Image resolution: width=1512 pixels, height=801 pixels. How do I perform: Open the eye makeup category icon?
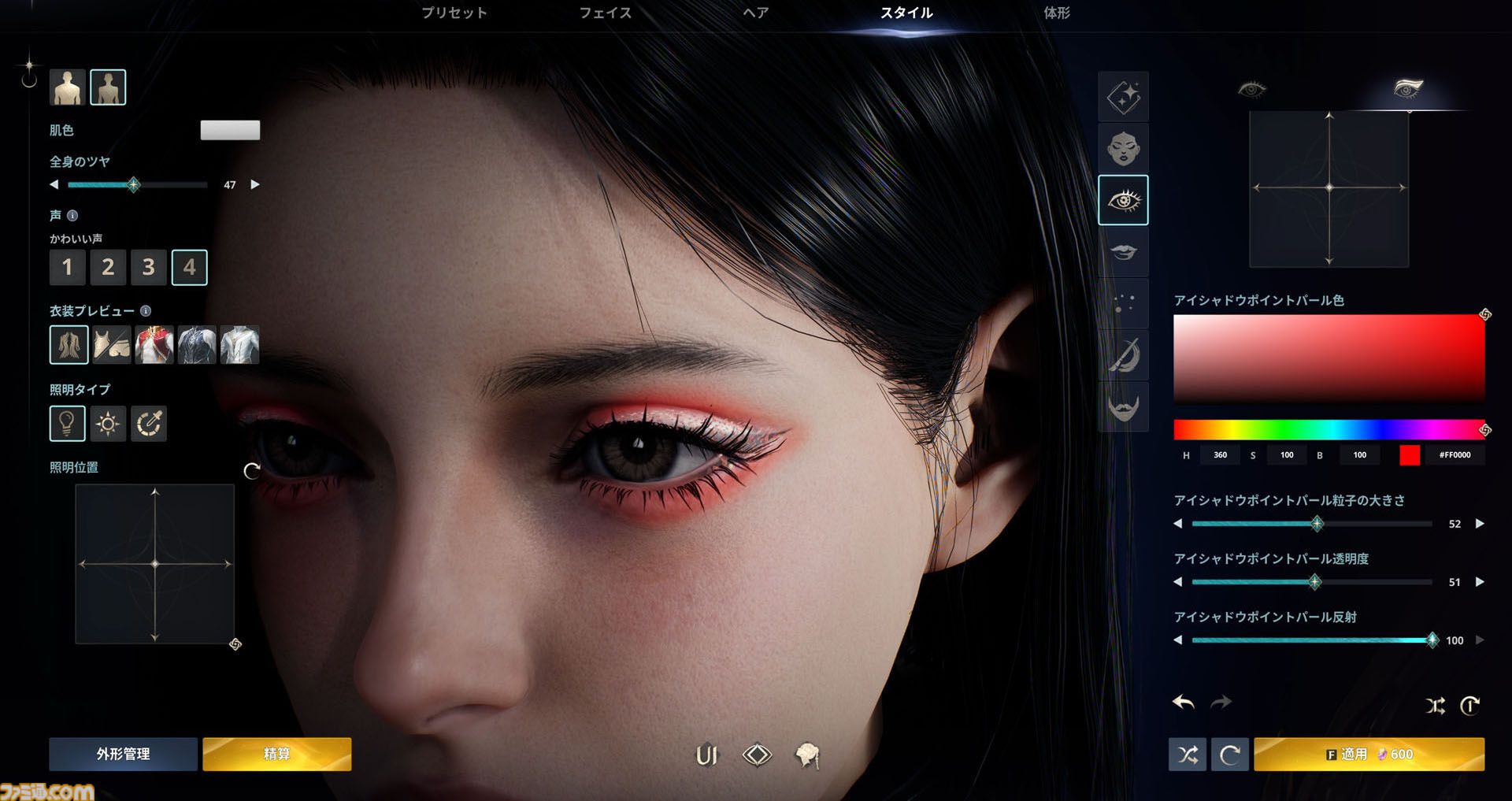tap(1123, 200)
